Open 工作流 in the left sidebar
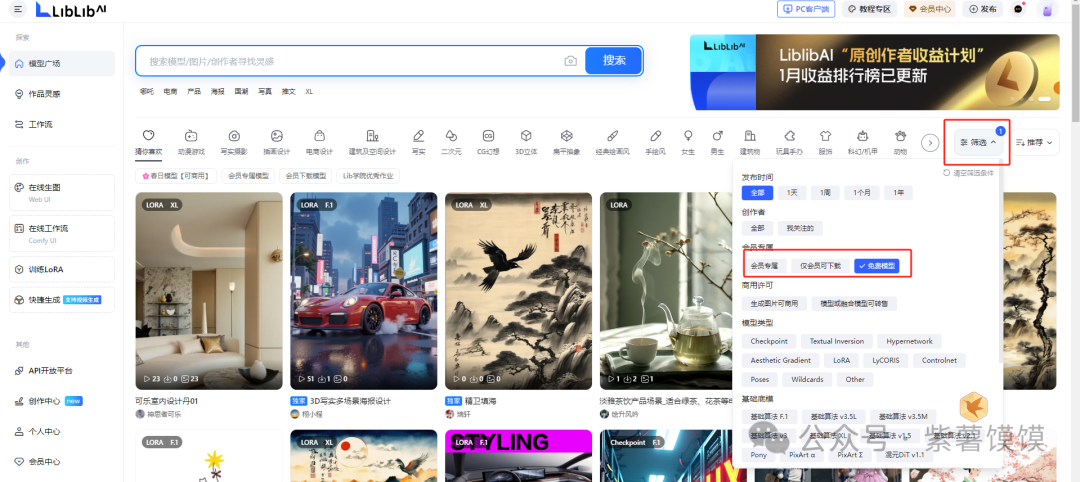1080x482 pixels. [62, 124]
